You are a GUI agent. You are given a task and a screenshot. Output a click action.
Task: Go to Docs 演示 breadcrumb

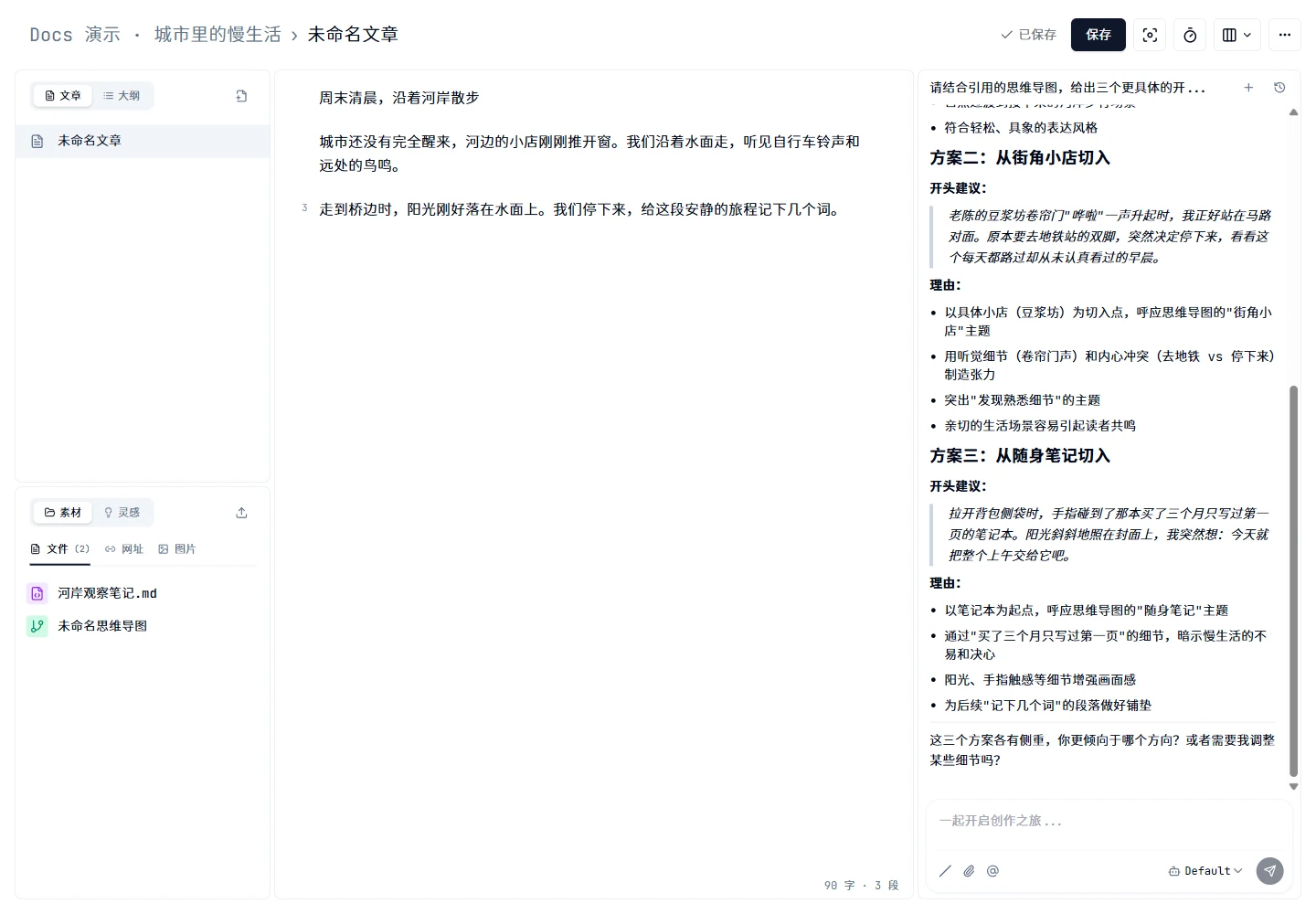coord(75,35)
